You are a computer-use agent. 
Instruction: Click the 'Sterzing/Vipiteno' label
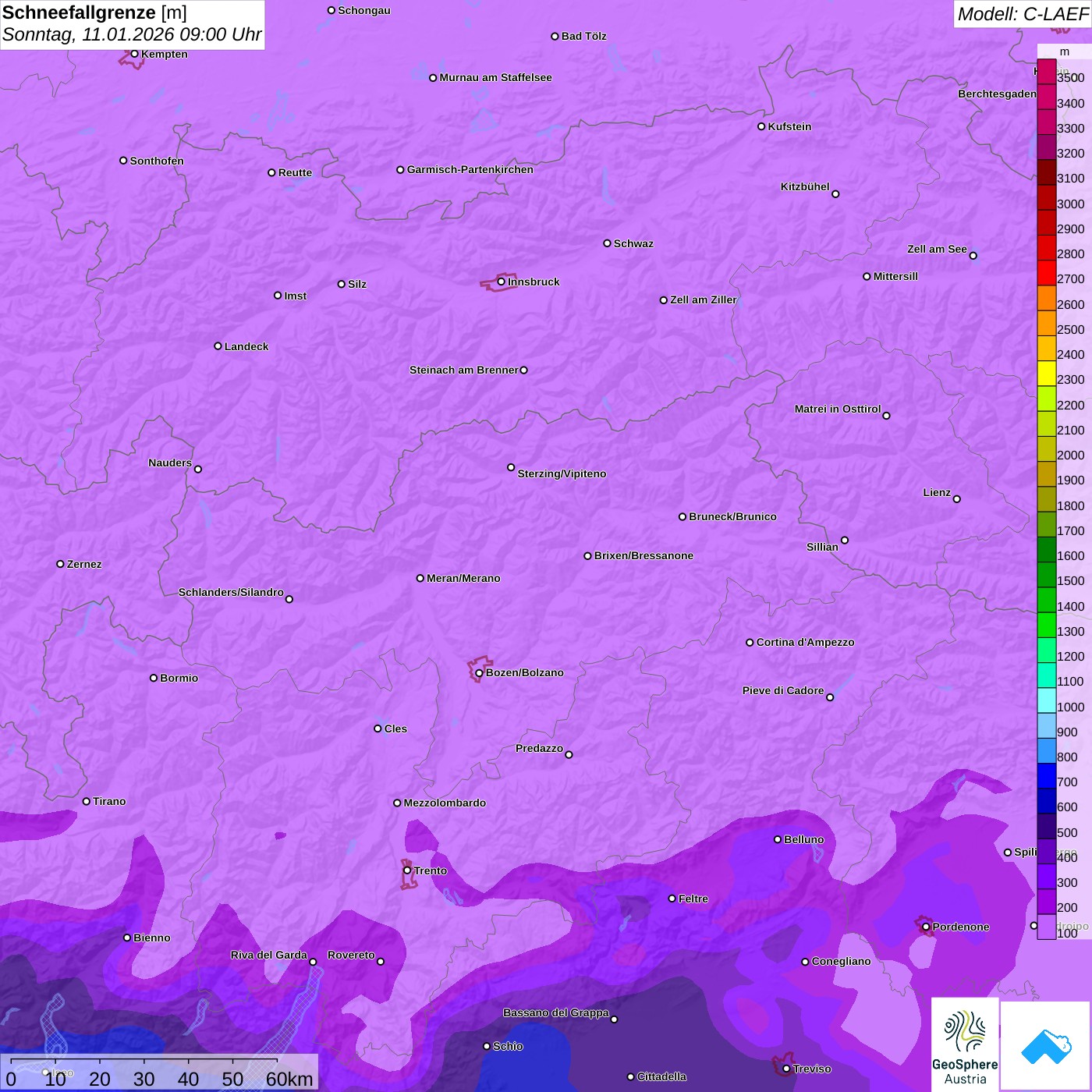coord(562,473)
